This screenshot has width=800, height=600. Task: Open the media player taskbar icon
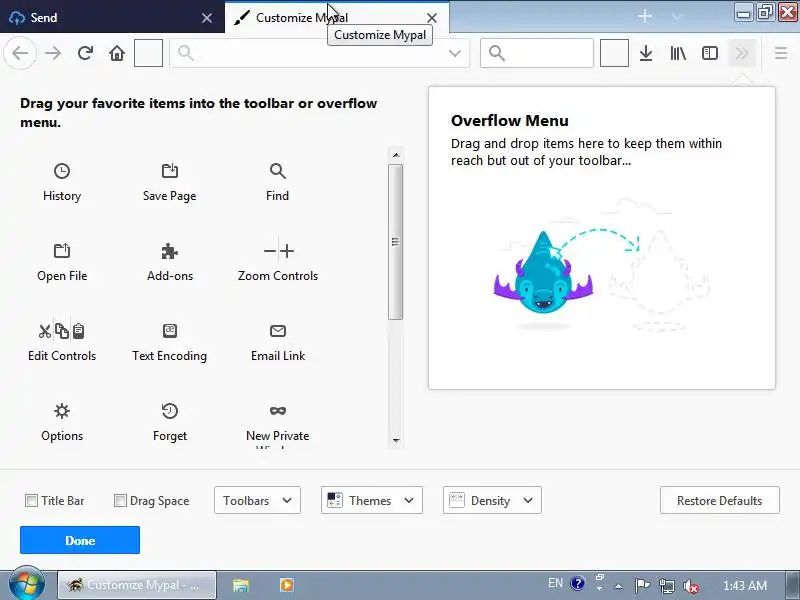click(287, 585)
